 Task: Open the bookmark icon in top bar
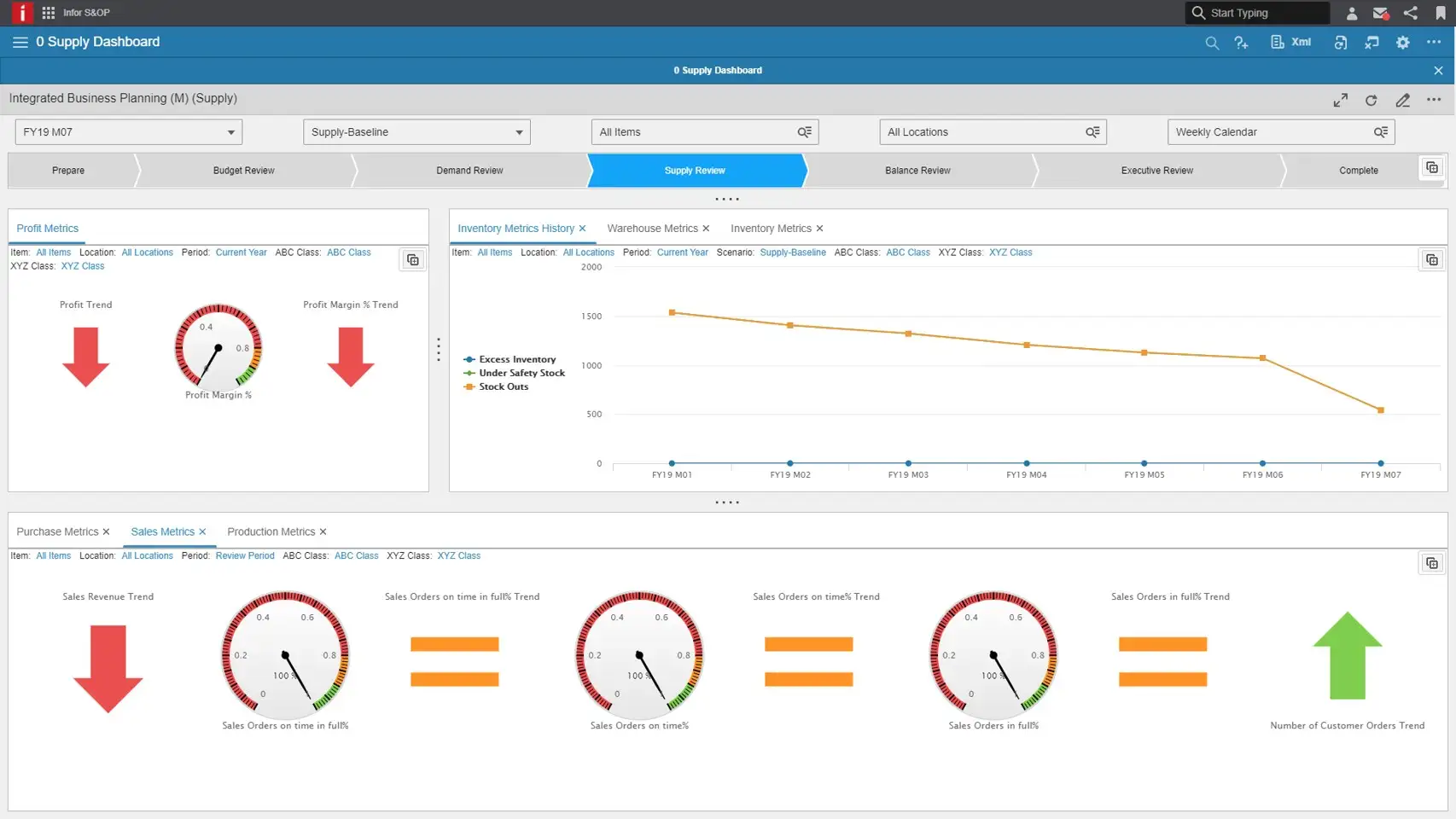tap(1441, 13)
